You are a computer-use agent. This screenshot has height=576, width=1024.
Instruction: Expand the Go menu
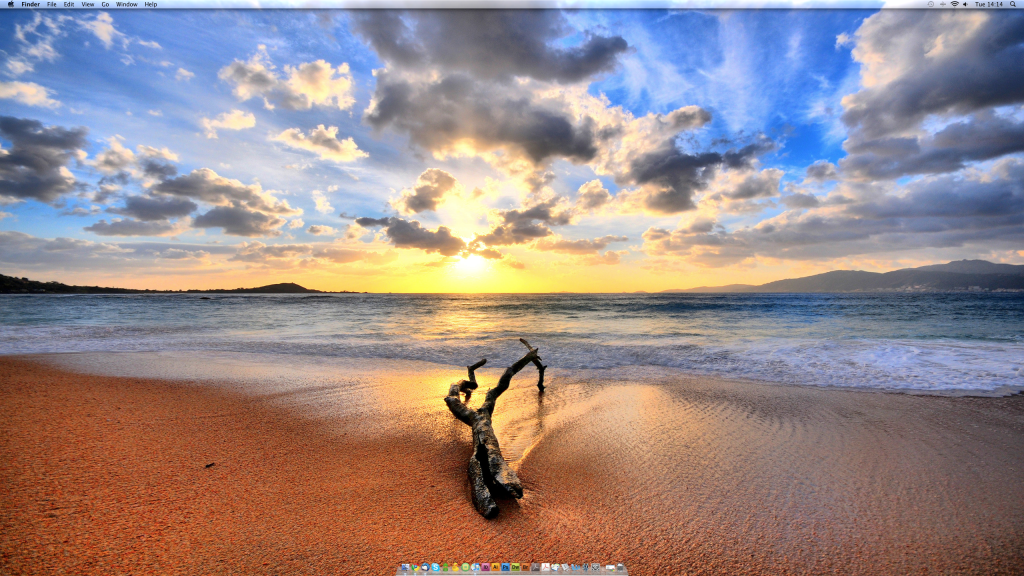tap(105, 4)
